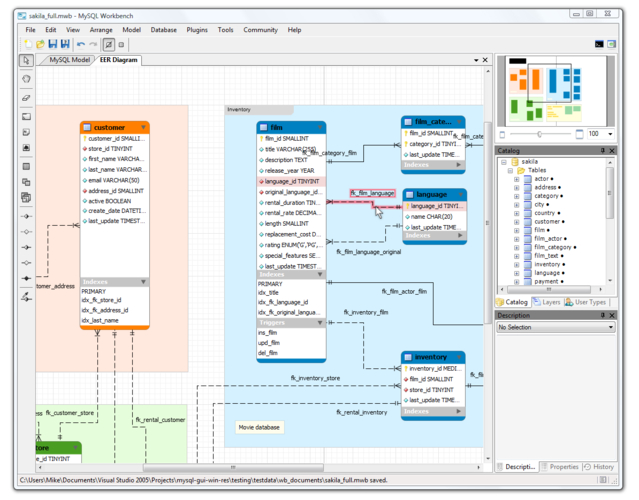Pin the Catalog panel
639x500 pixels.
tap(602, 151)
